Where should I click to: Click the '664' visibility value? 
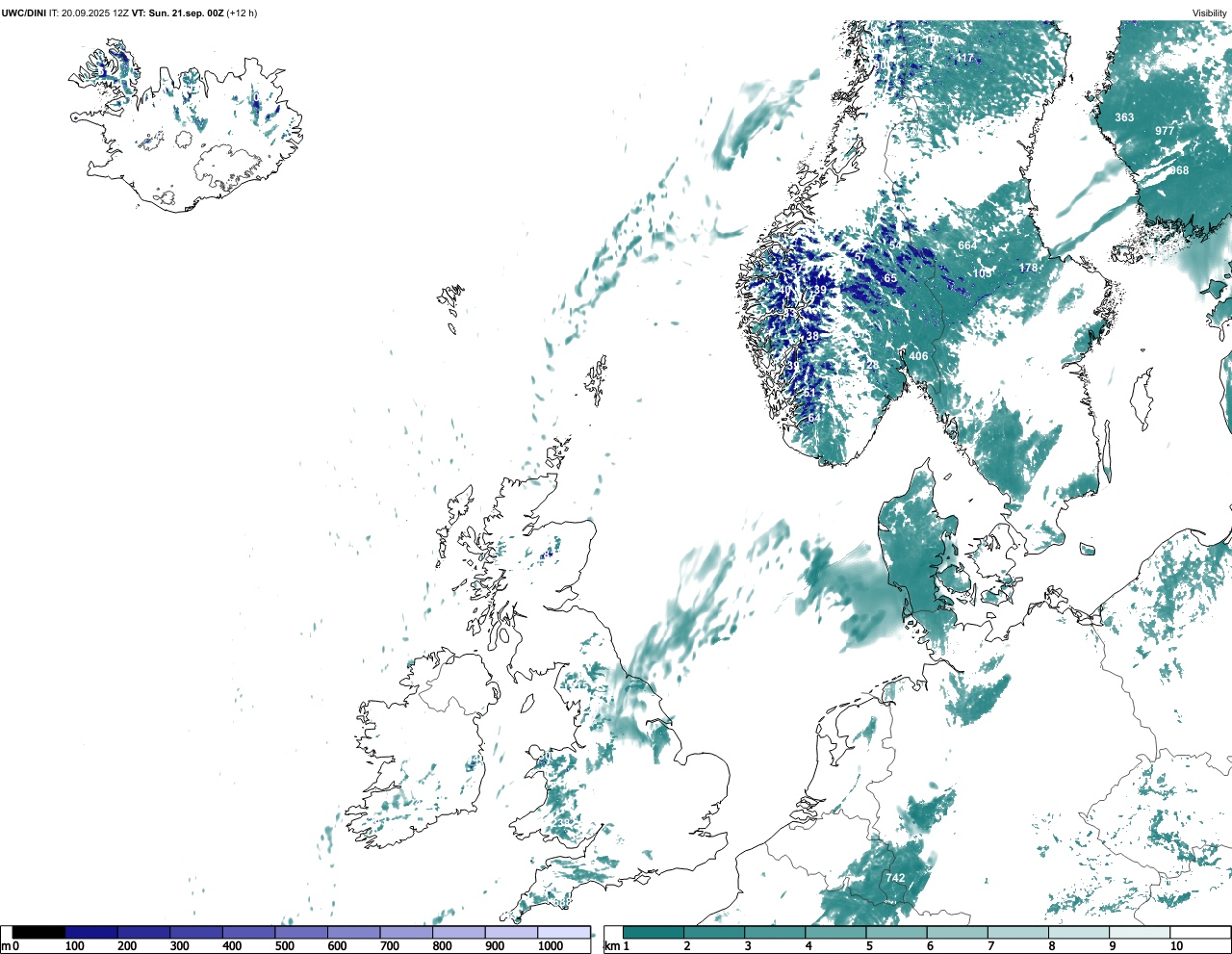click(967, 245)
